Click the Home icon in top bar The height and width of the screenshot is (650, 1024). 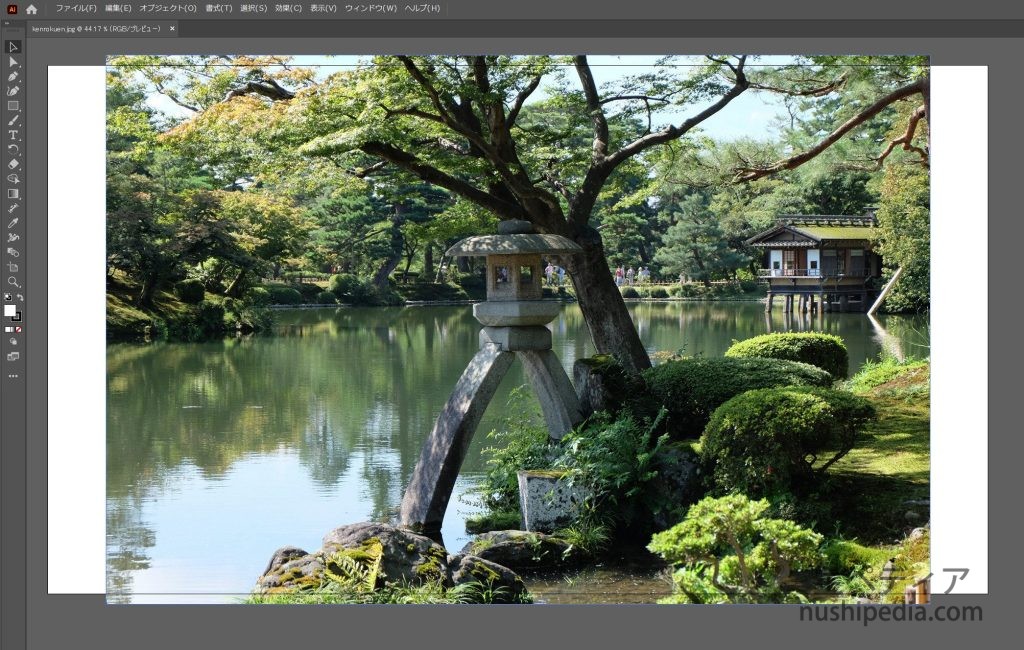click(31, 9)
